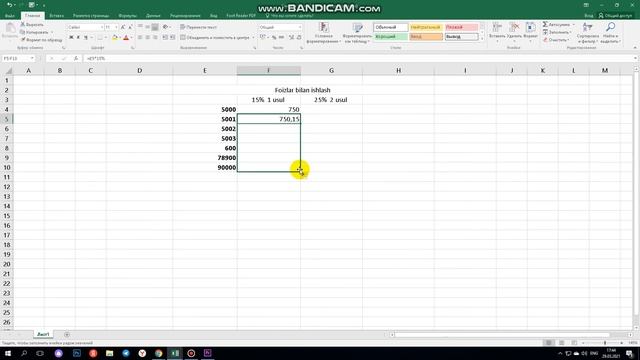Open the Clear (Очистить) dropdown
The height and width of the screenshot is (360, 640).
point(556,40)
